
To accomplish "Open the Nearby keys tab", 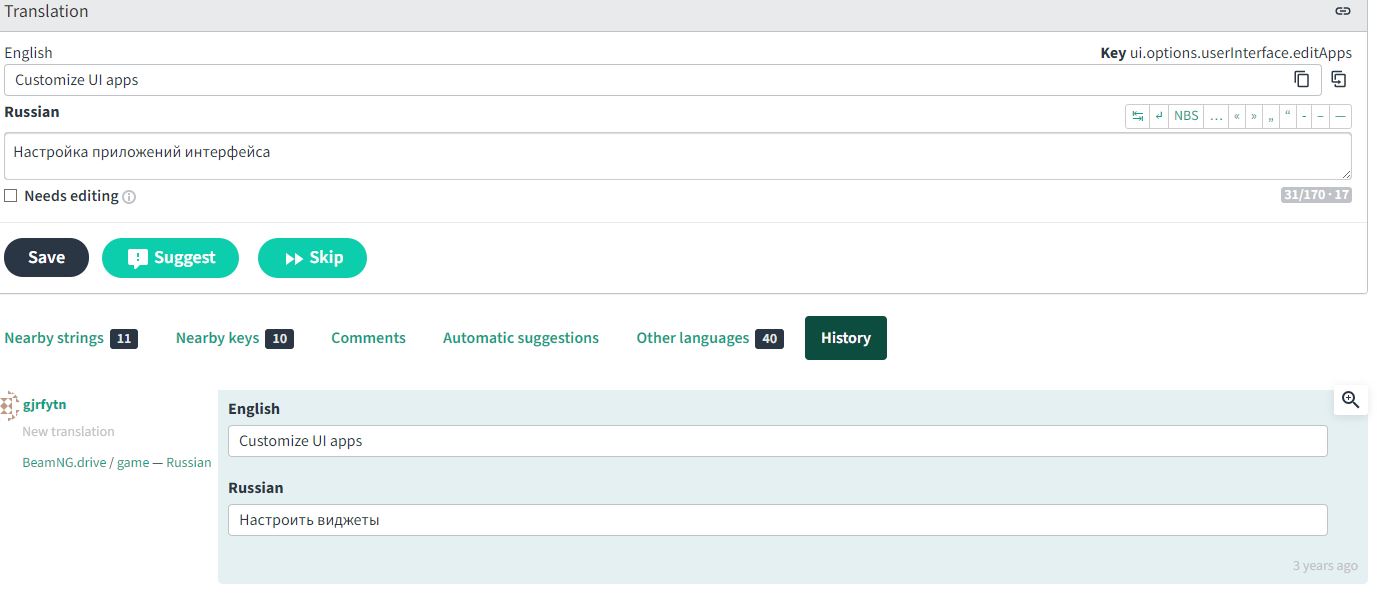I will pyautogui.click(x=234, y=338).
